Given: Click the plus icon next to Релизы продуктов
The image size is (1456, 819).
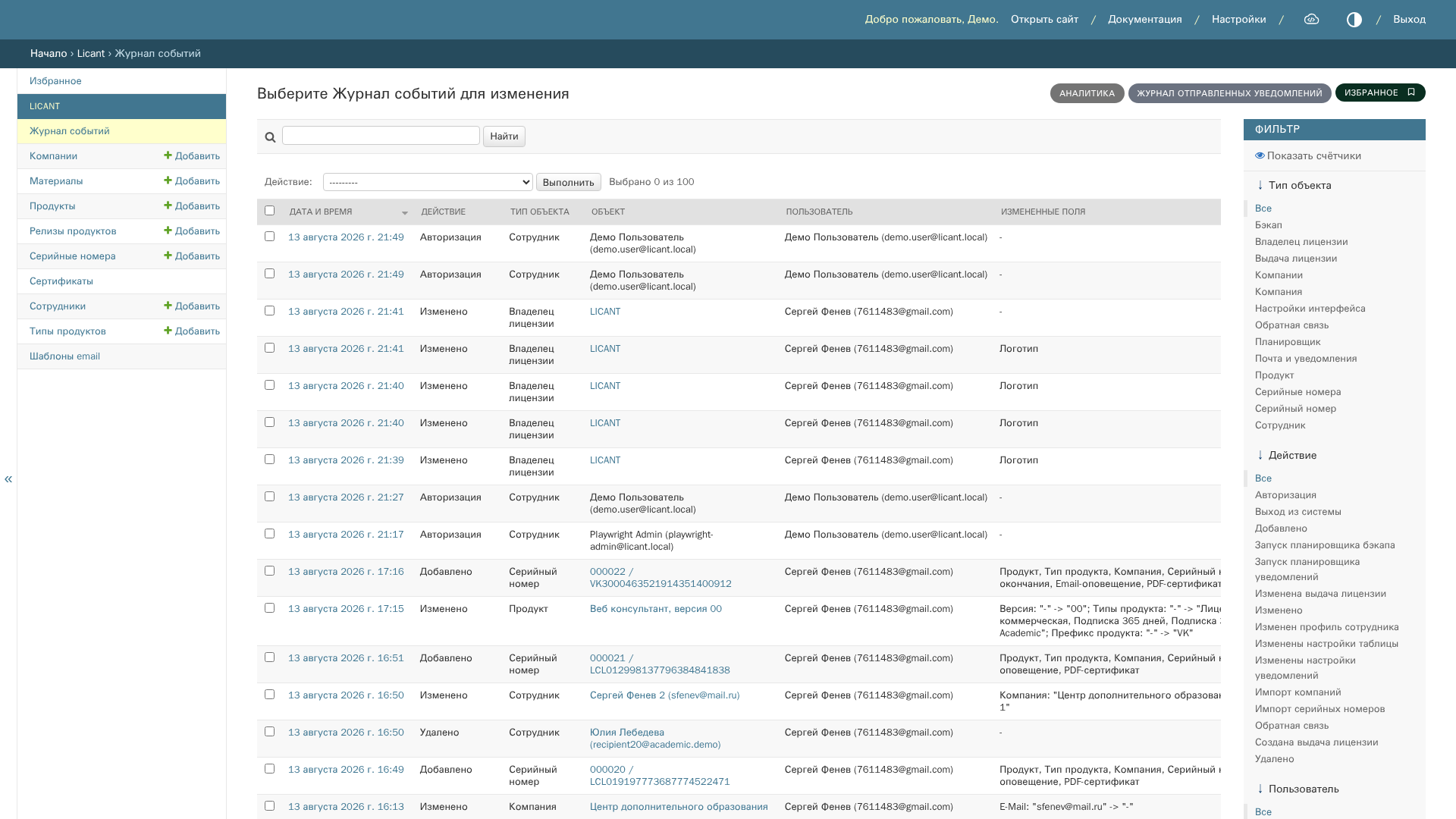Looking at the screenshot, I should pyautogui.click(x=168, y=231).
